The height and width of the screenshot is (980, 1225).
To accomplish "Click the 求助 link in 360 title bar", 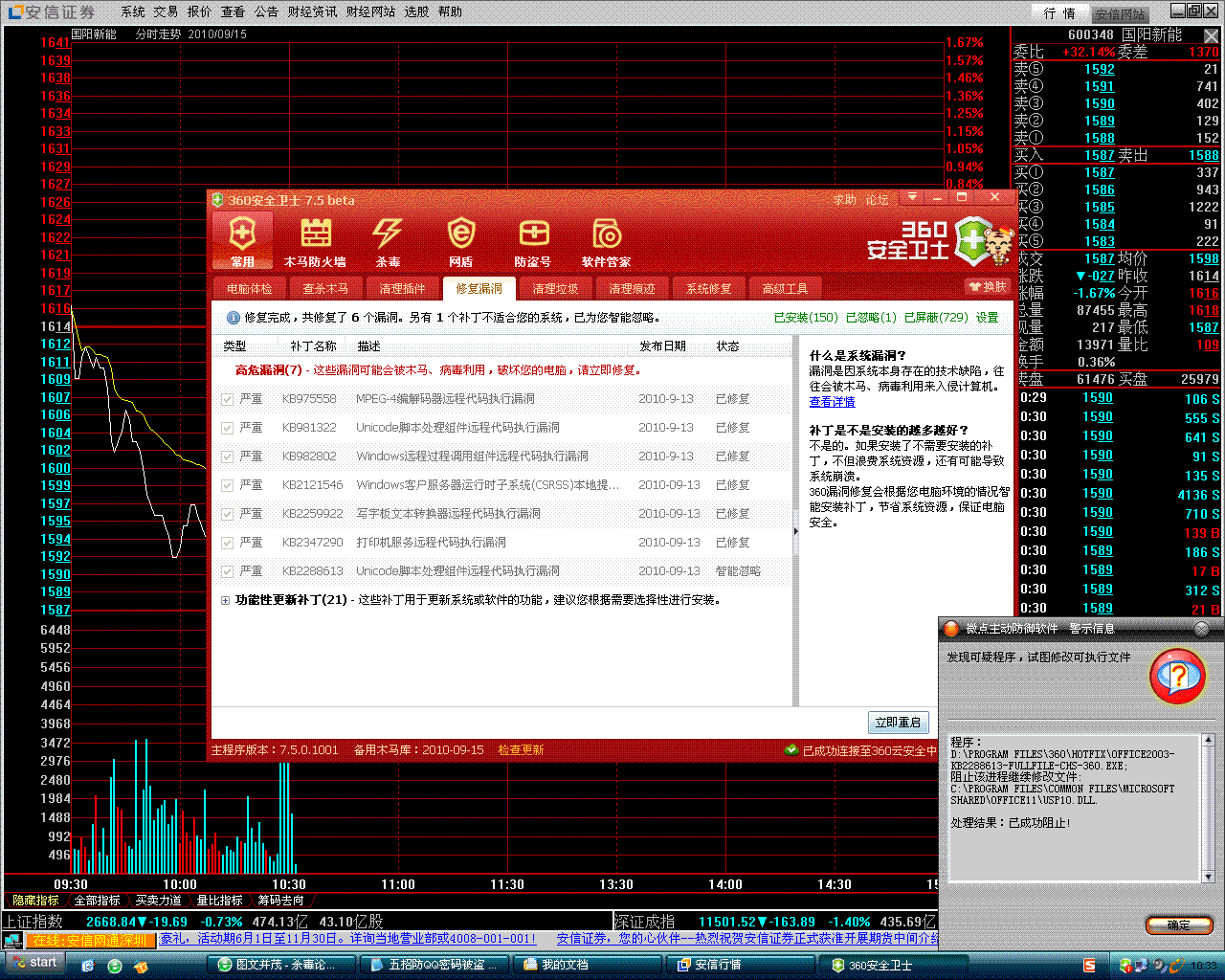I will [845, 200].
